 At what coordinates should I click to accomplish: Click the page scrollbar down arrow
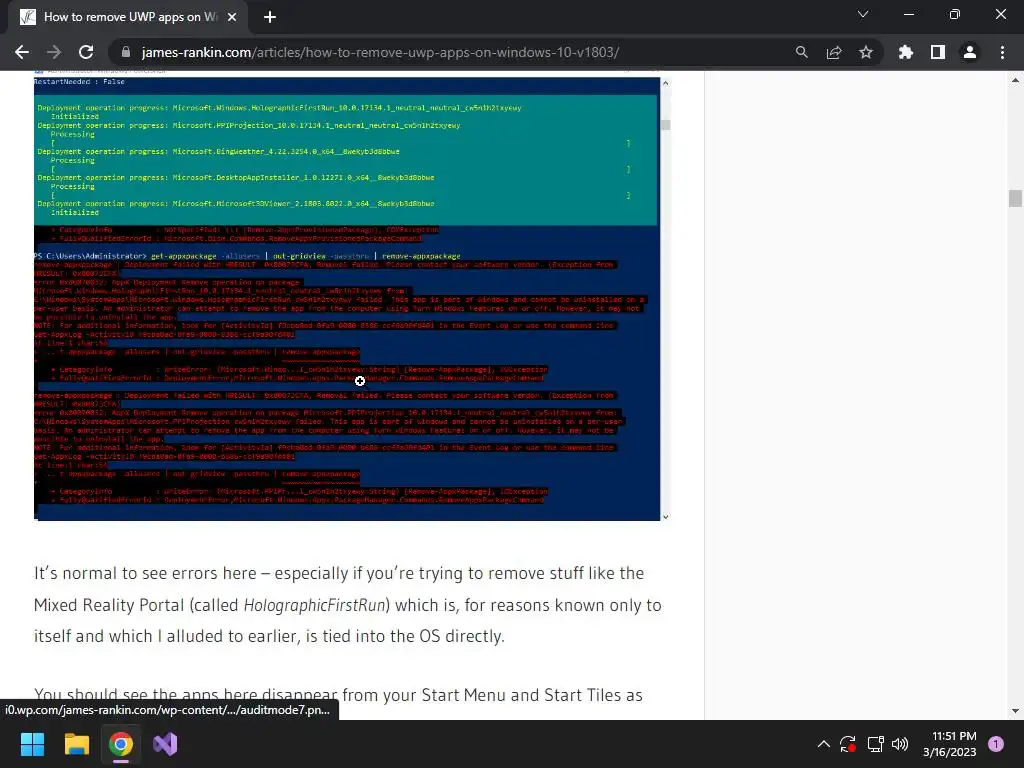pyautogui.click(x=1015, y=711)
